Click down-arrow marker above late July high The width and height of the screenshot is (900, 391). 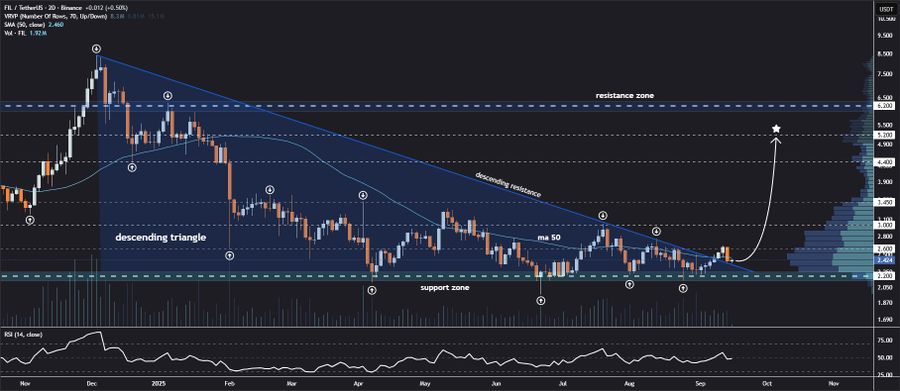tap(603, 215)
